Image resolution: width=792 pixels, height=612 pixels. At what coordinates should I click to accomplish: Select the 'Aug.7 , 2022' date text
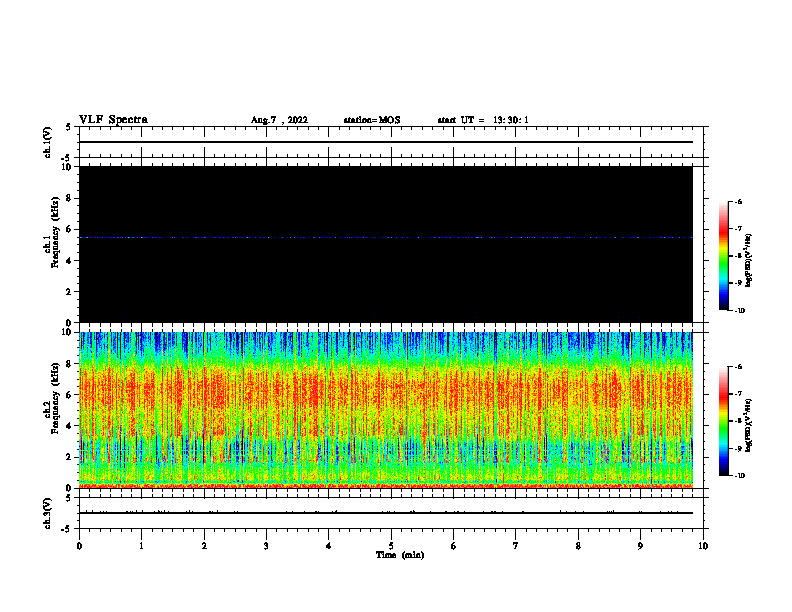coord(279,120)
